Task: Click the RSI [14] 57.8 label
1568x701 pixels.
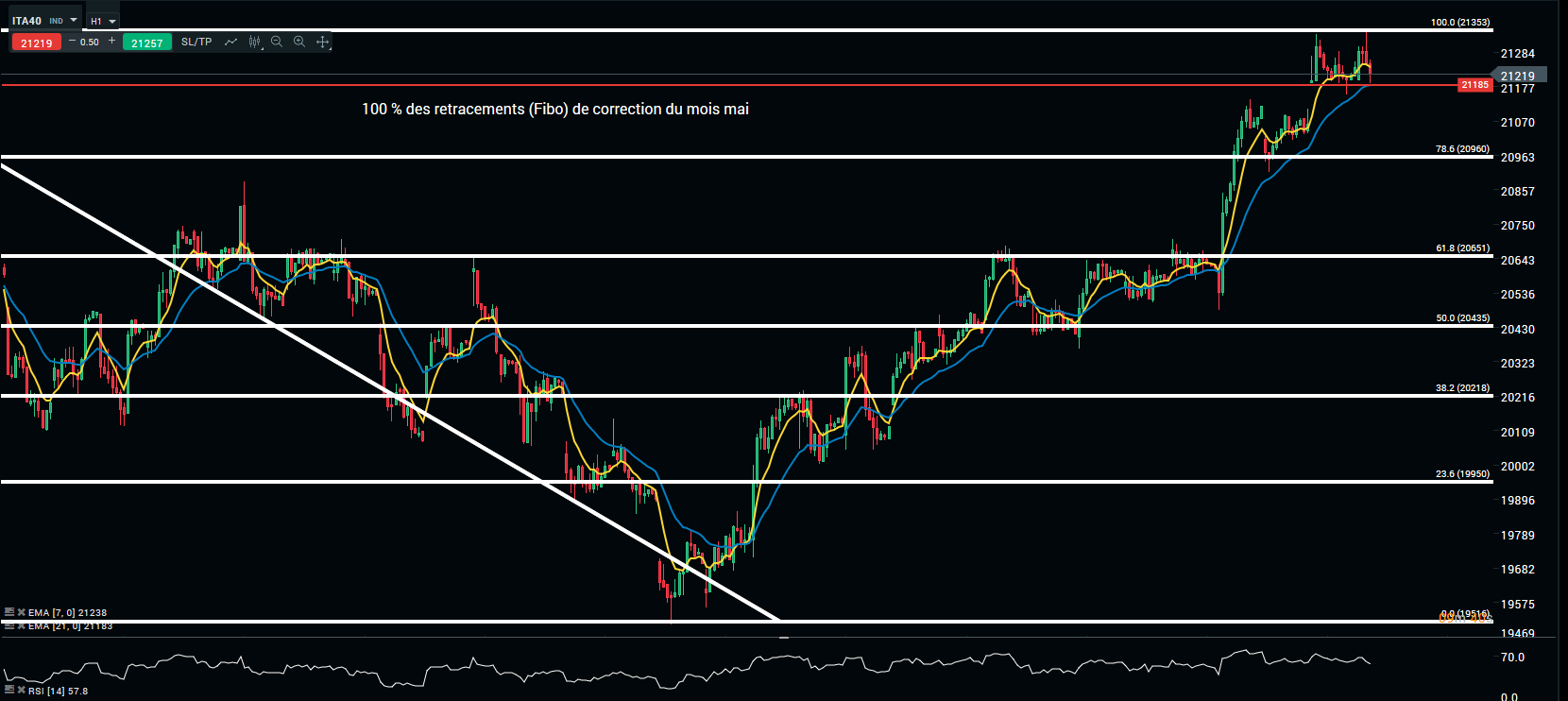Action: click(58, 692)
